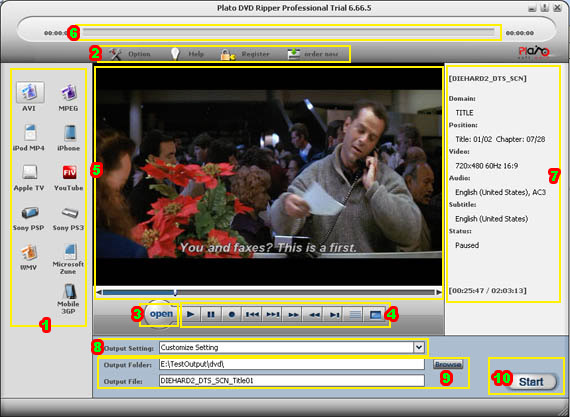Click the Output Folder path field

(x=292, y=364)
